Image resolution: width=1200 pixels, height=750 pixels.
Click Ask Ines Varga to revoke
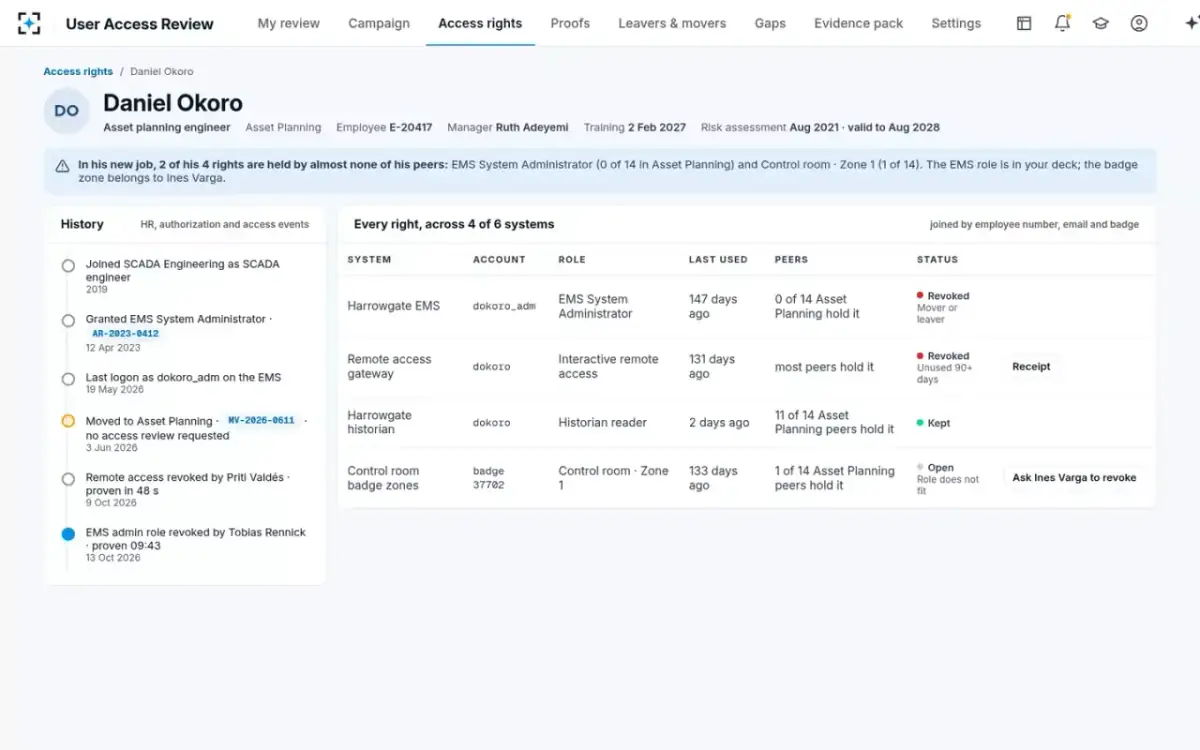(x=1074, y=478)
